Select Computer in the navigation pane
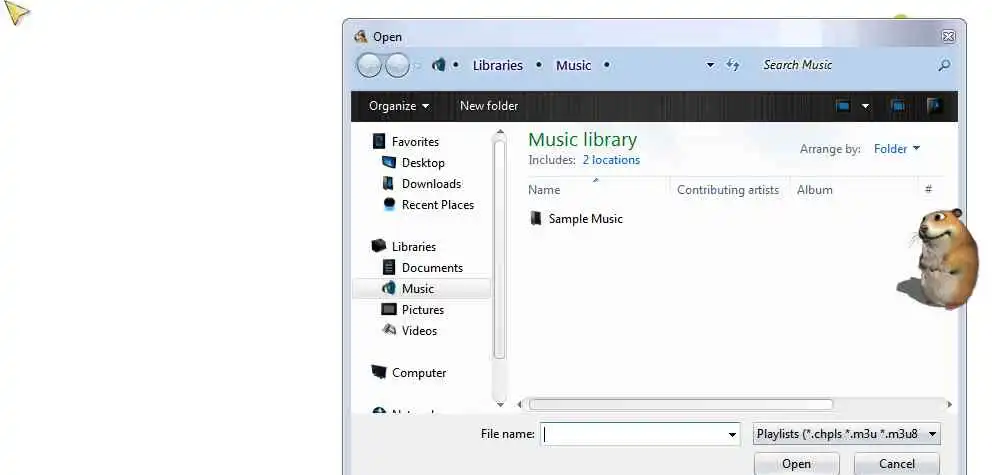The image size is (992, 475). coord(419,373)
